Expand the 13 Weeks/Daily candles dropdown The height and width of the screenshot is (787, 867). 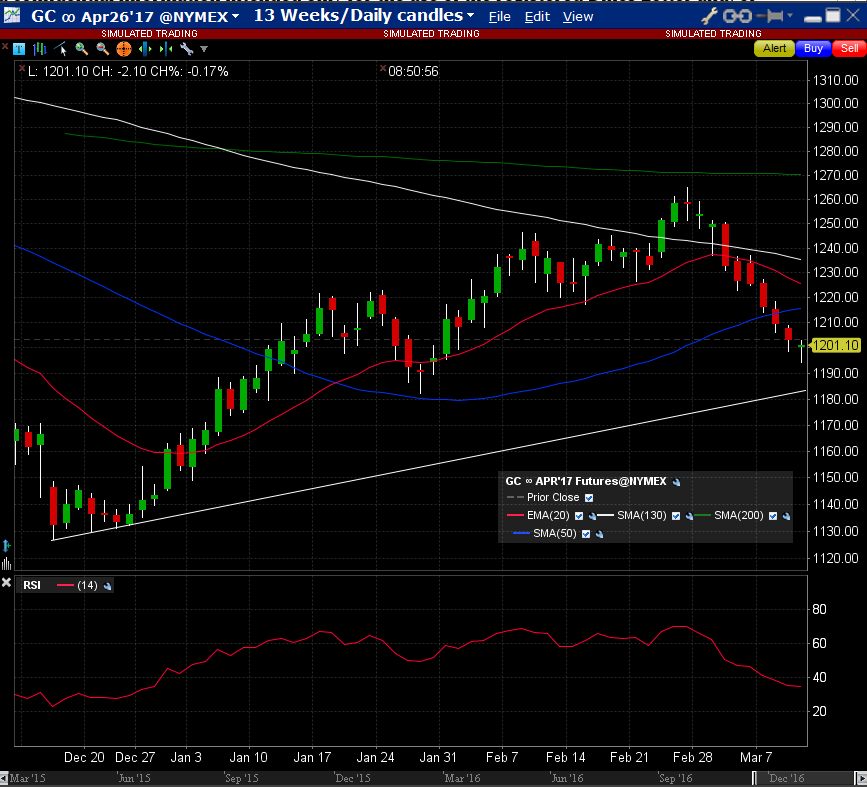tap(469, 17)
